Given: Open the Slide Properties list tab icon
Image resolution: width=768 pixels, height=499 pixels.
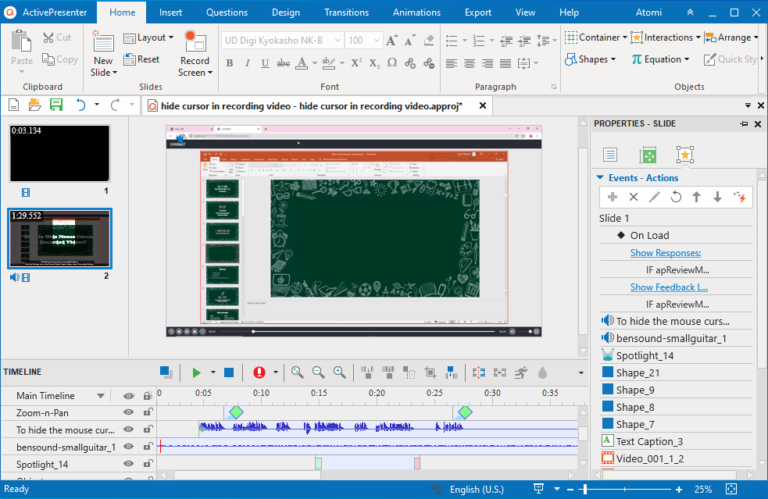Looking at the screenshot, I should [610, 155].
